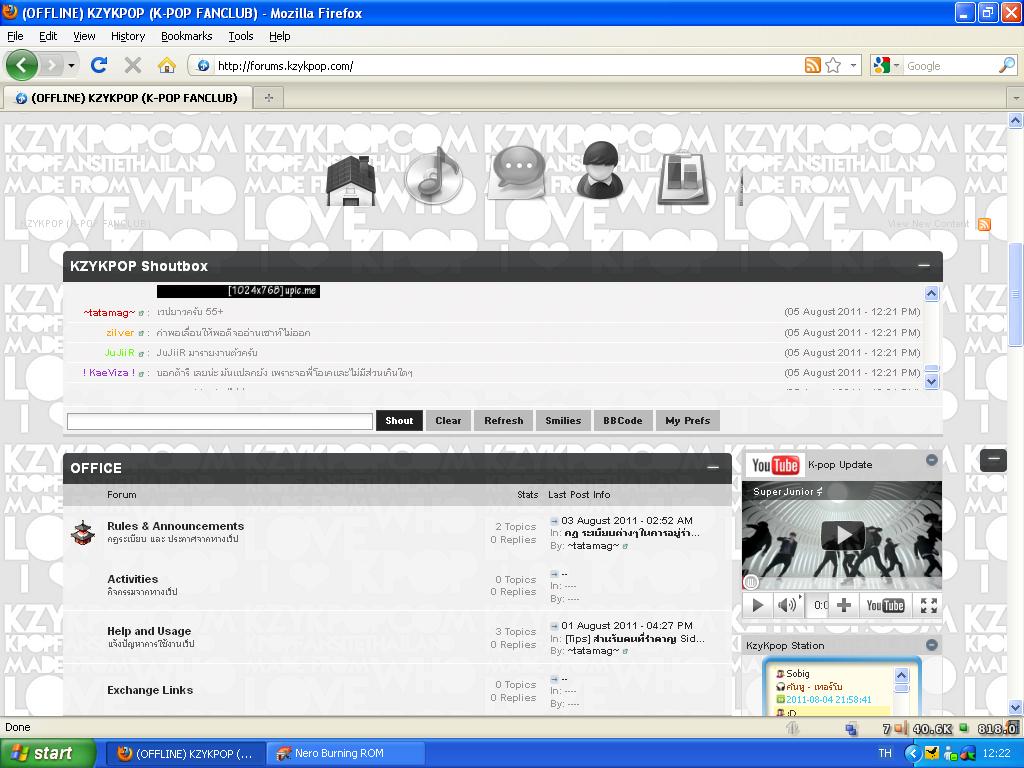This screenshot has width=1024, height=768.
Task: Bookmark this page with the star icon
Action: tap(833, 65)
